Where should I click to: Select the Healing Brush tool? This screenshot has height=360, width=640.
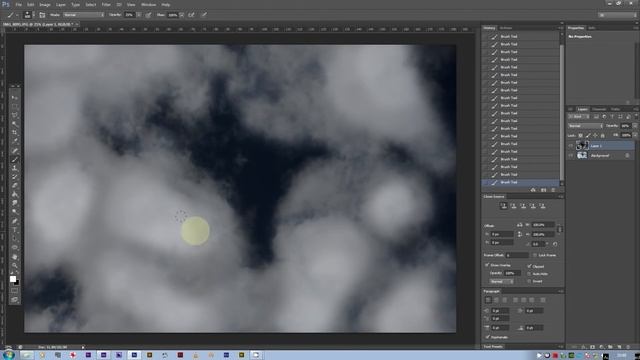(14, 151)
